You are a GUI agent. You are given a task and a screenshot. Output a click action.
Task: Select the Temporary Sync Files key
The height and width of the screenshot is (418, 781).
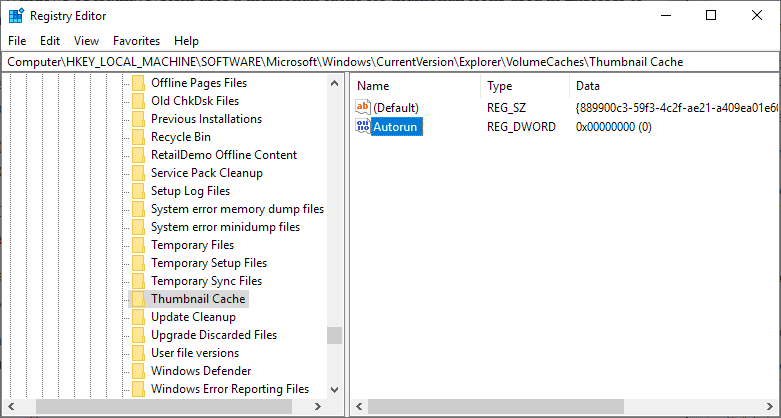click(206, 280)
